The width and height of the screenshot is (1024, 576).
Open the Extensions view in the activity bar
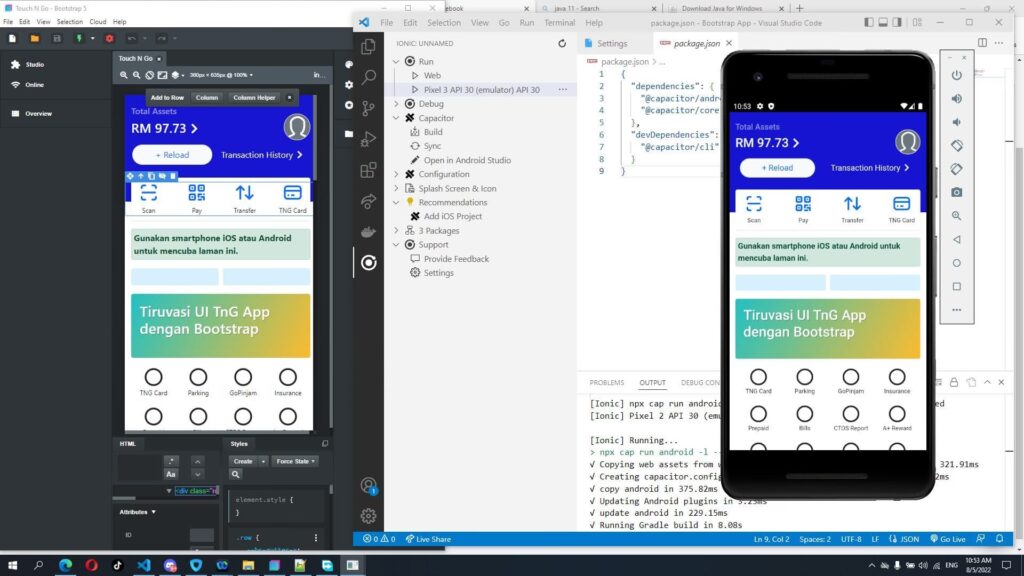click(369, 170)
